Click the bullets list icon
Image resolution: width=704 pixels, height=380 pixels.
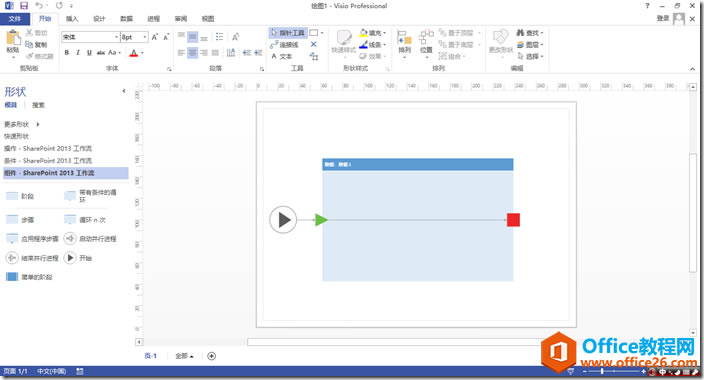[x=219, y=36]
